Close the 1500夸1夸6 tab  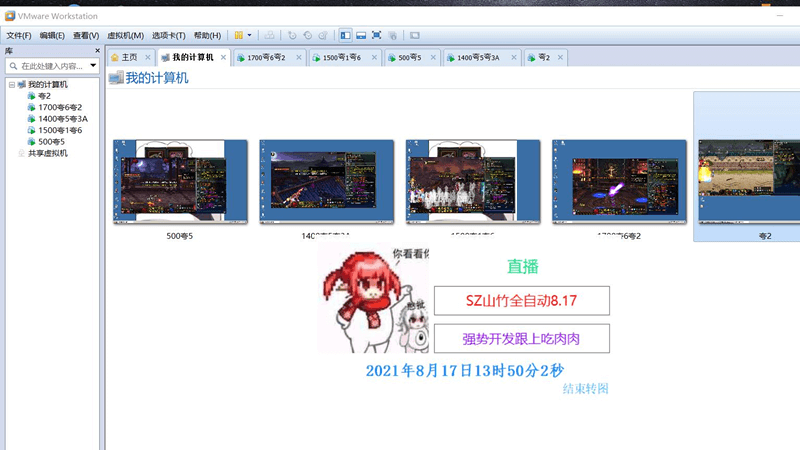[x=374, y=57]
